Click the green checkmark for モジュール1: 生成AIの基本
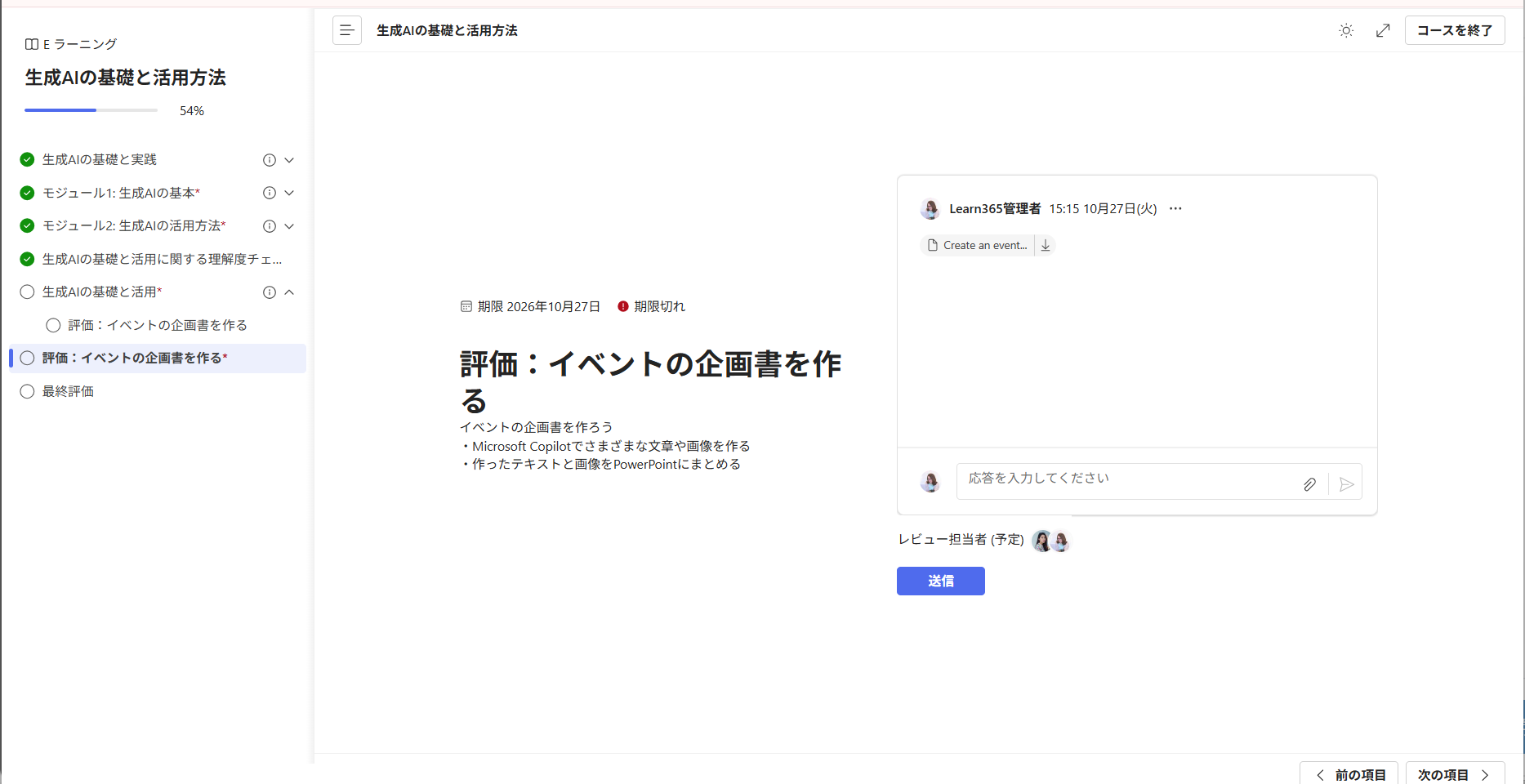This screenshot has height=784, width=1525. coord(27,193)
